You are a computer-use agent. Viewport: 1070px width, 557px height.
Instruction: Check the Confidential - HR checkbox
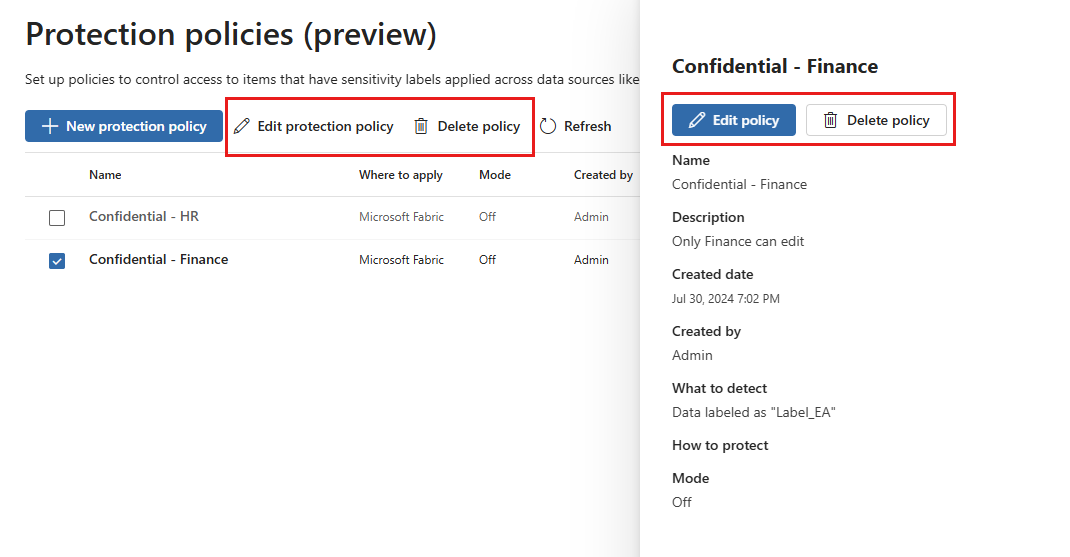click(57, 218)
